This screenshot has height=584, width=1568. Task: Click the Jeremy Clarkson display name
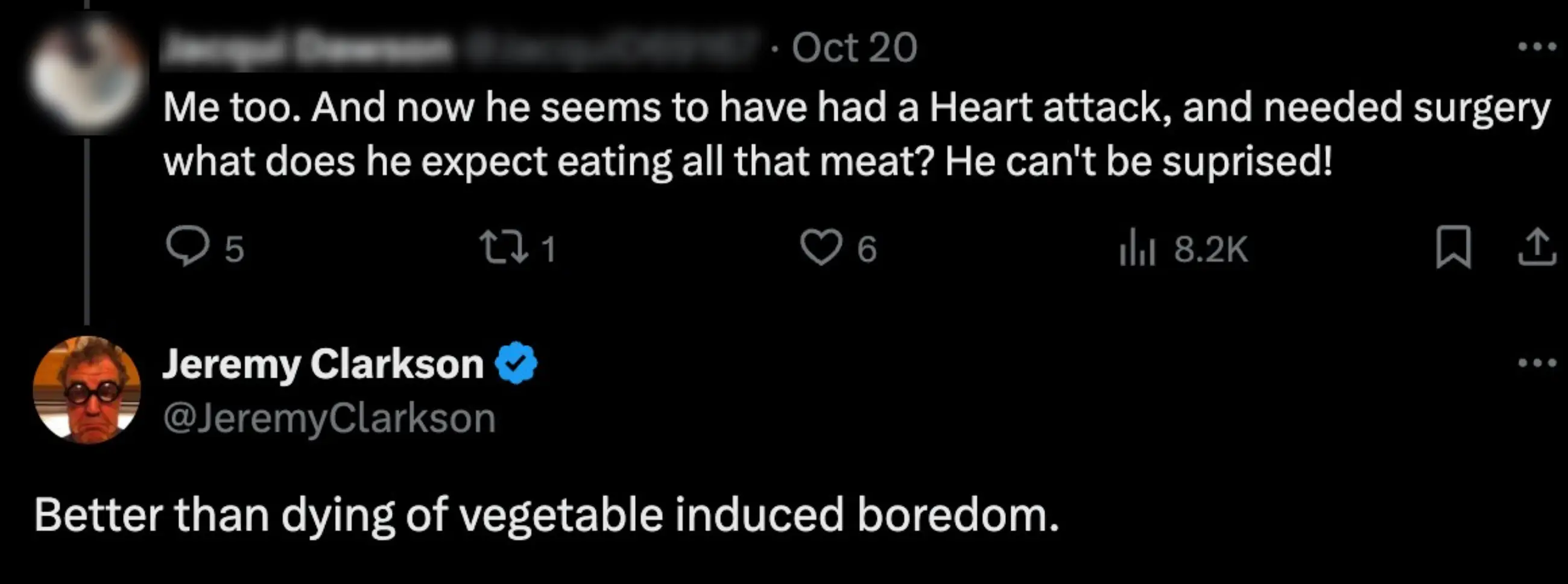point(323,364)
